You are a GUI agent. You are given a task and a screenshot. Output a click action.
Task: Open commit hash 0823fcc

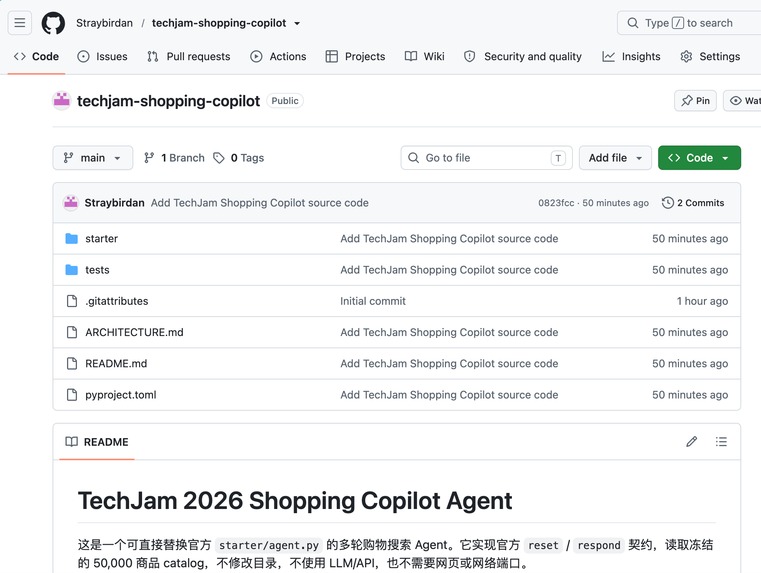(556, 203)
